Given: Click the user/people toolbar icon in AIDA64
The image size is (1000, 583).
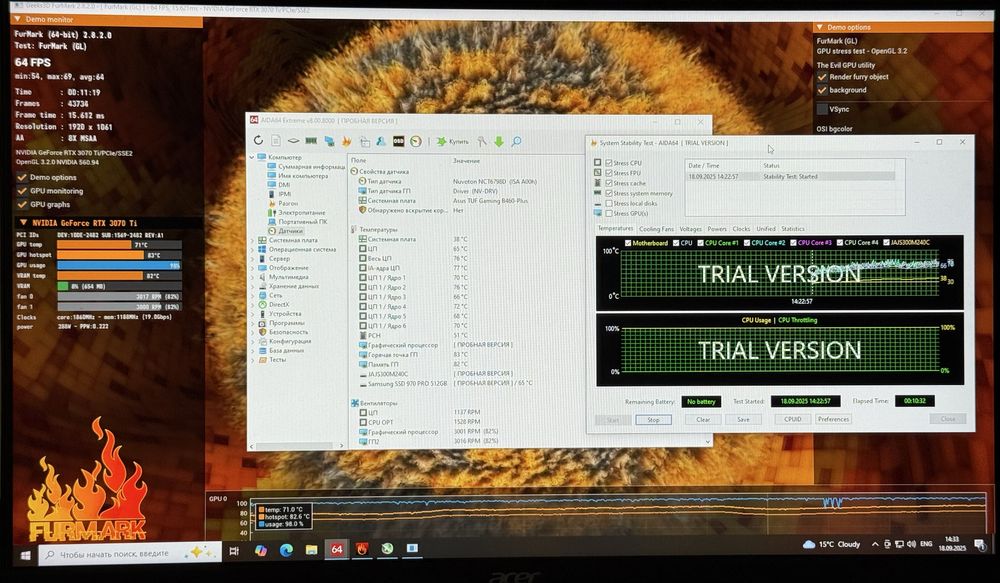Looking at the screenshot, I should coord(381,141).
